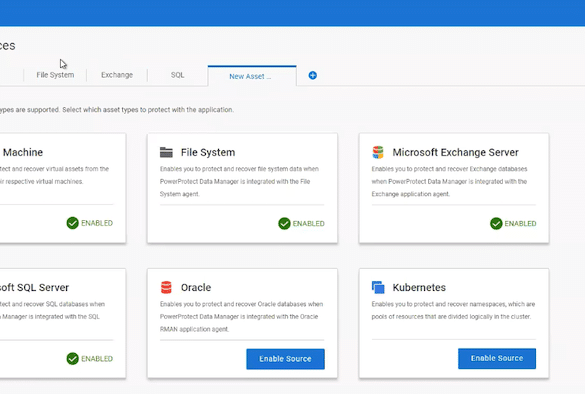Click the Oracle card title

[196, 287]
